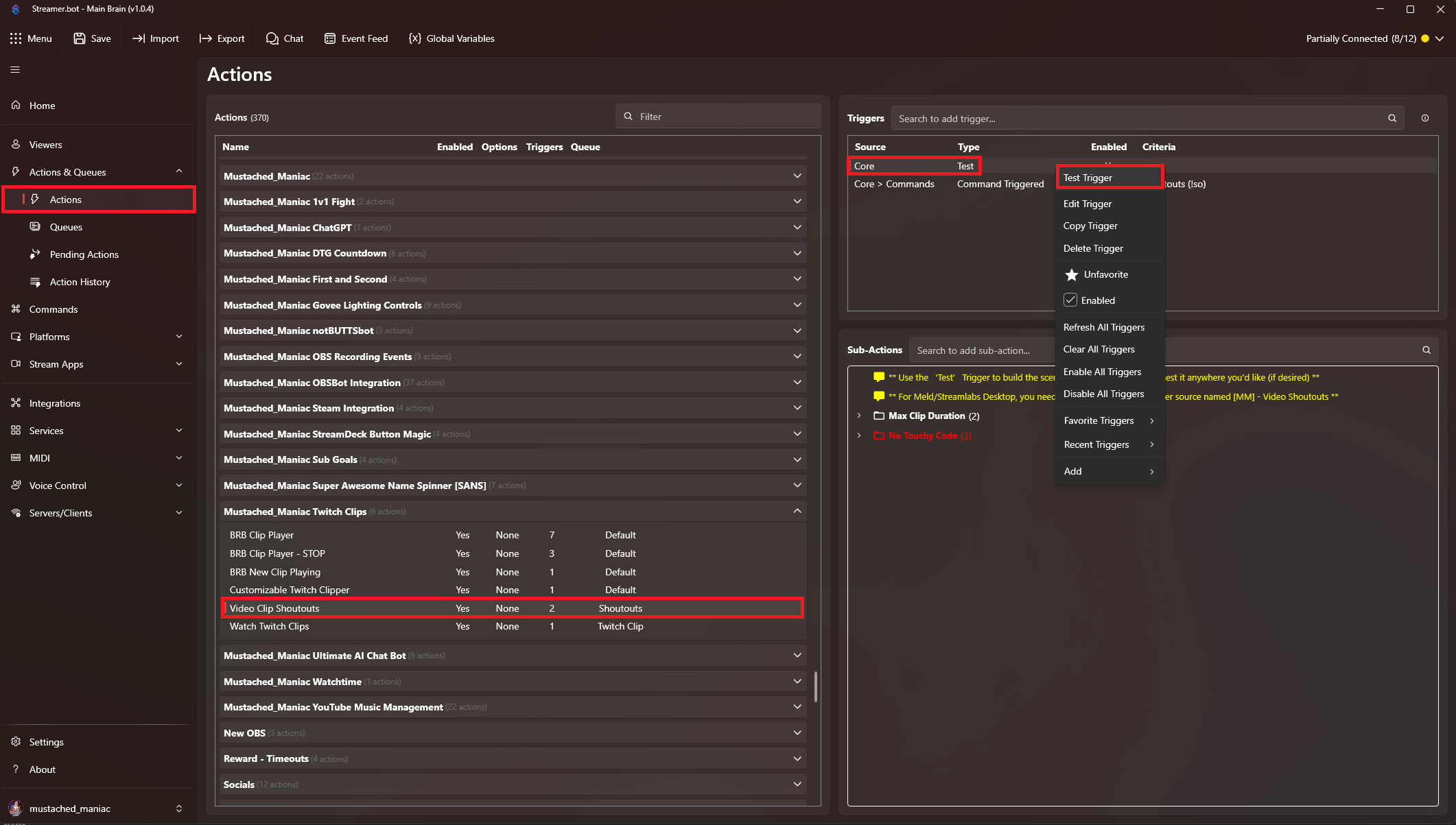The image size is (1456, 825).
Task: Expand the Max Clip Duration sub-action folder
Action: pyautogui.click(x=859, y=416)
